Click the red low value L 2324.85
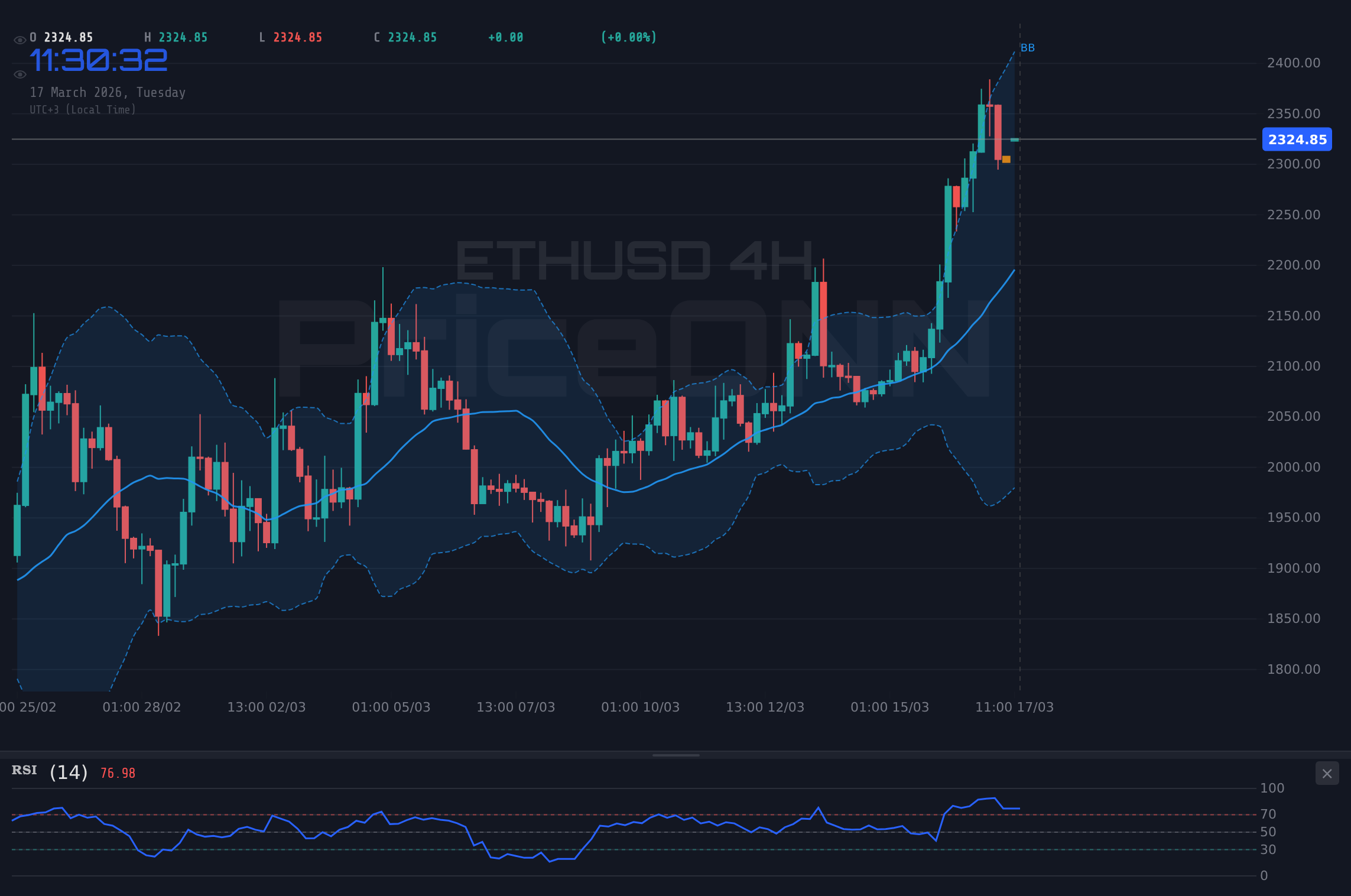The image size is (1351, 896). coord(290,37)
